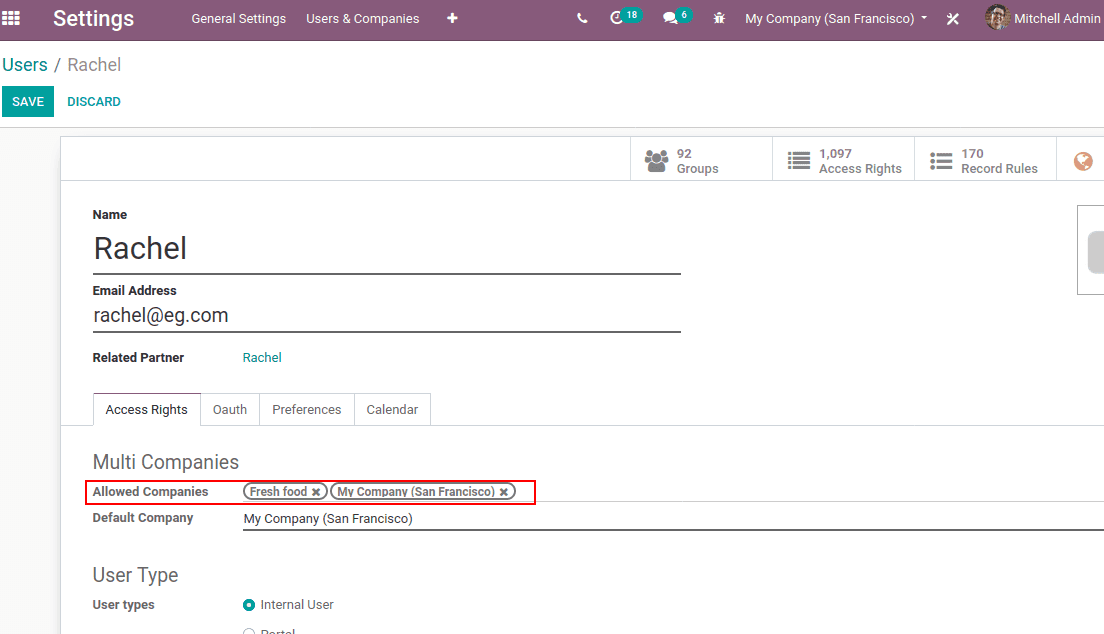Image resolution: width=1104 pixels, height=634 pixels.
Task: Click the Access Rights list icon
Action: click(x=798, y=161)
